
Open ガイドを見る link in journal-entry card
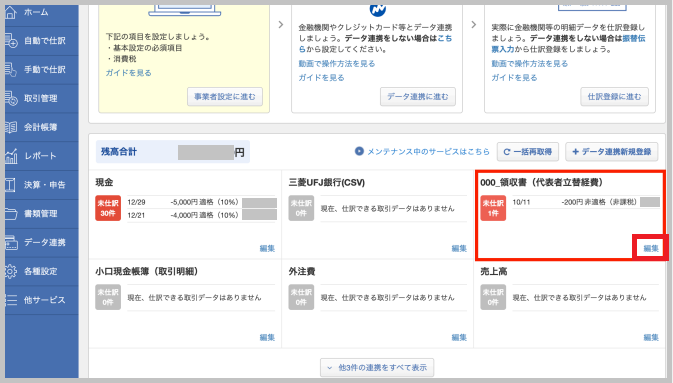[514, 78]
